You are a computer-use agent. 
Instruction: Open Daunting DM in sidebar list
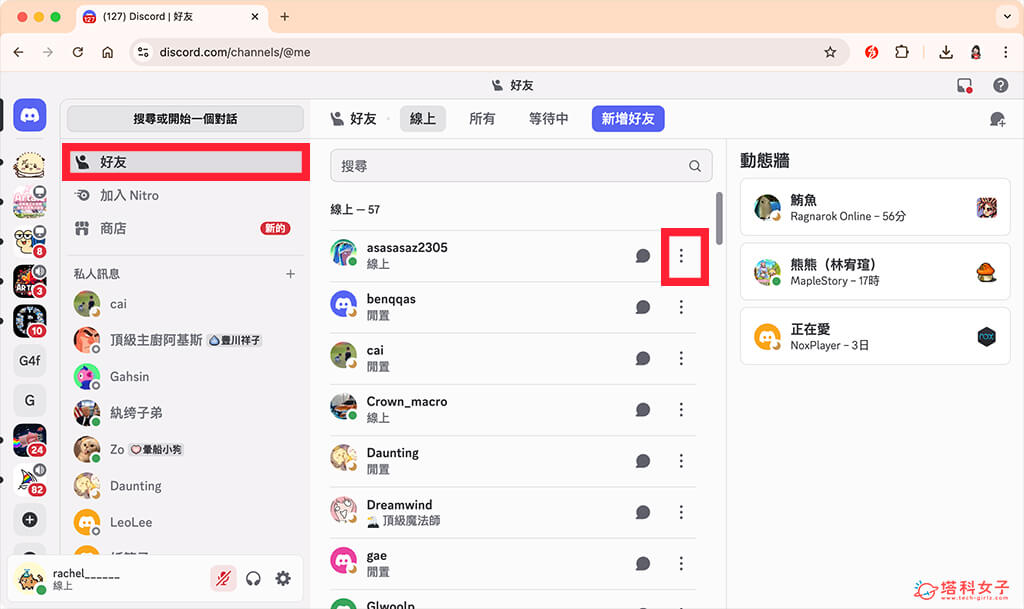tap(185, 486)
